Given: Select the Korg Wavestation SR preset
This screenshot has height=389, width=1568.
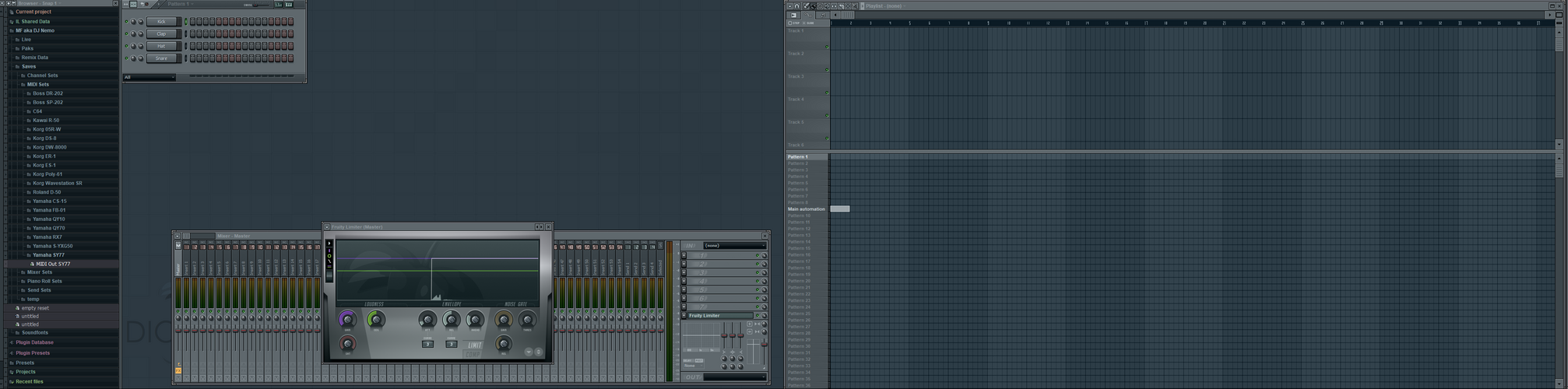Looking at the screenshot, I should pos(58,183).
